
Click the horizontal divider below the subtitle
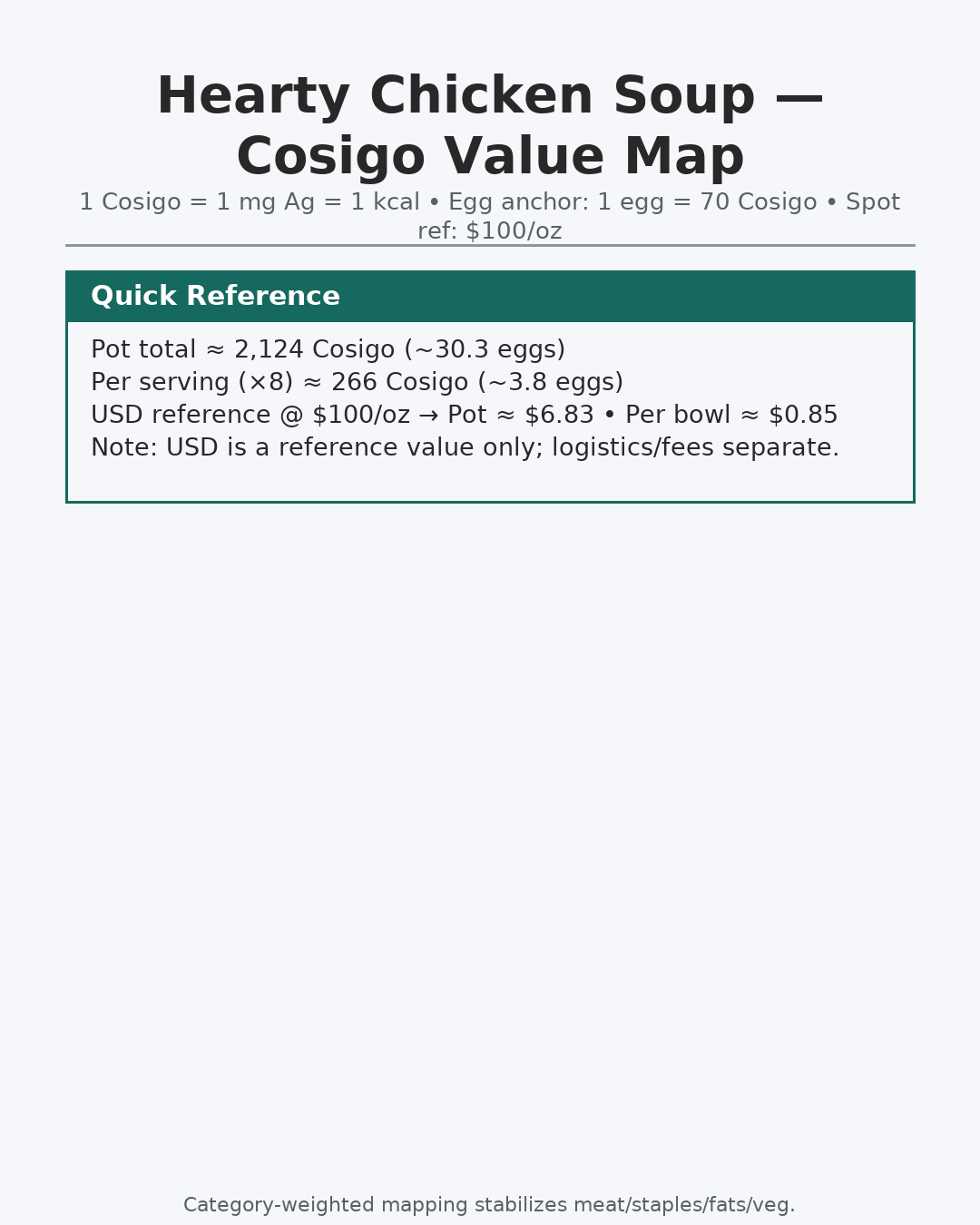click(490, 245)
